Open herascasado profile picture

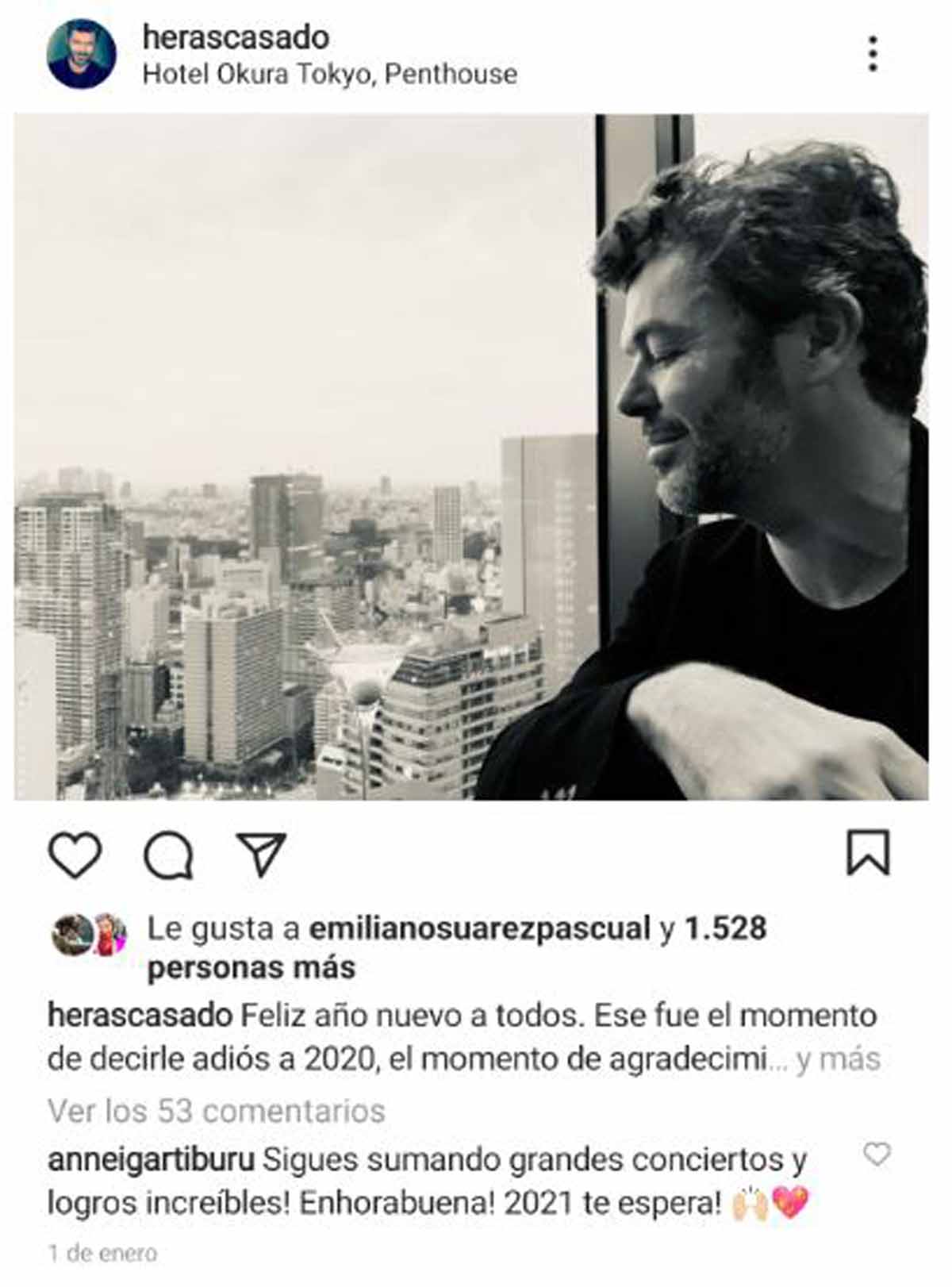81,54
